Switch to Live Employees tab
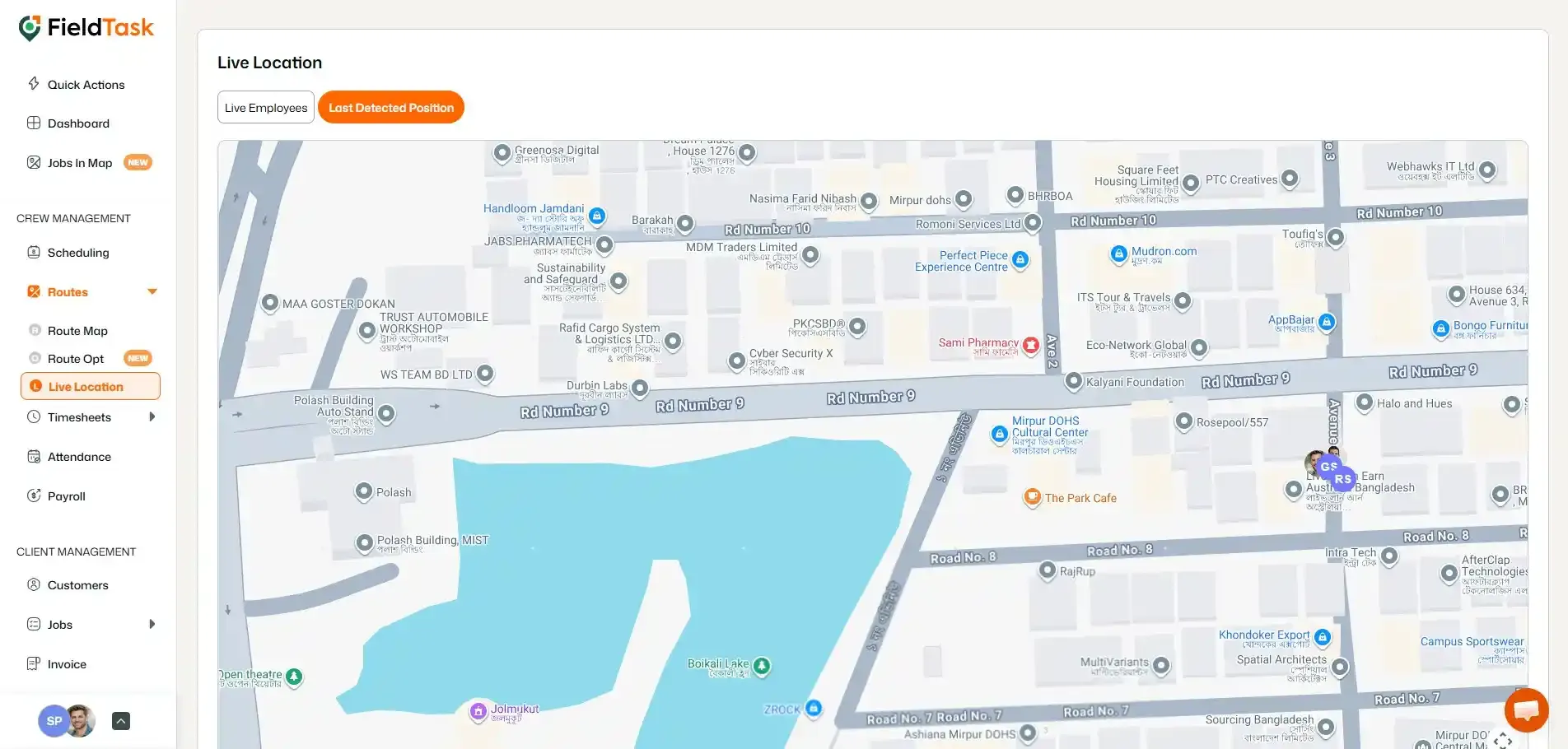Viewport: 1568px width, 749px height. tap(266, 108)
